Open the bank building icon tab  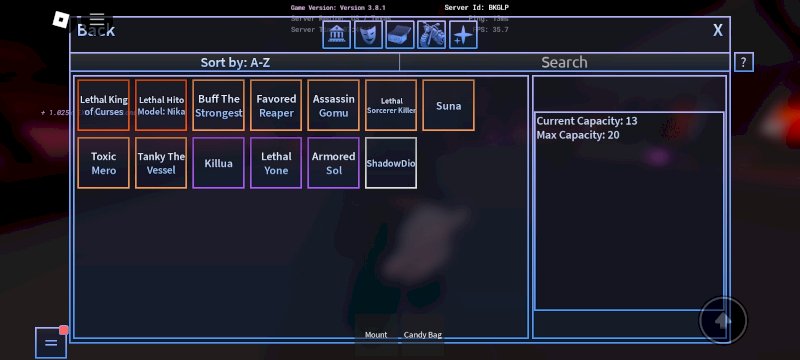point(336,35)
